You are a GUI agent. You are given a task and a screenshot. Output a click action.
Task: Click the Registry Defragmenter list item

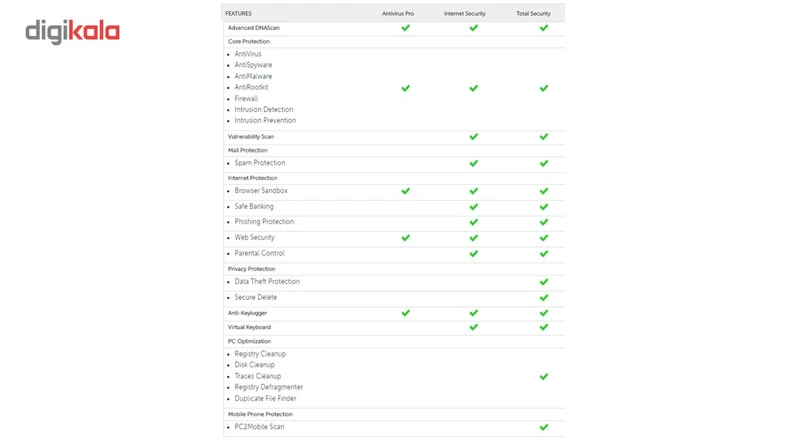pos(269,387)
